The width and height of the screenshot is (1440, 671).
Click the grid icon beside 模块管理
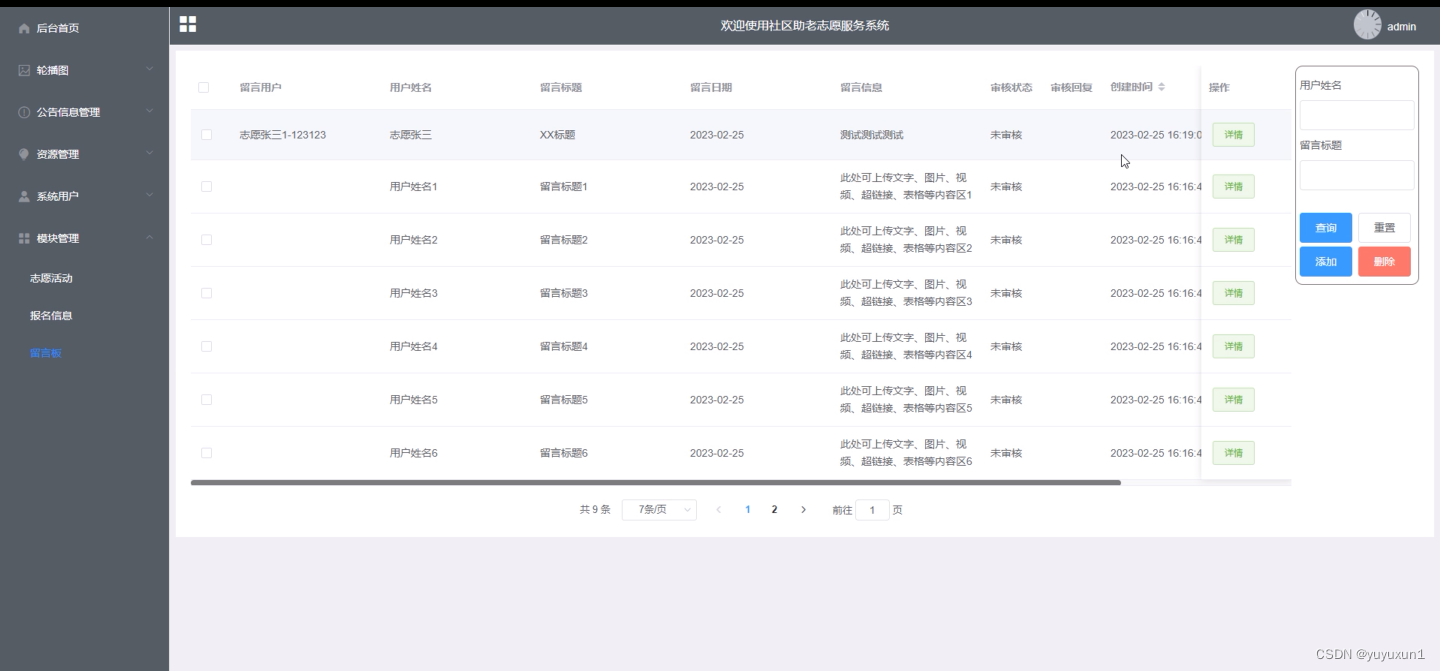click(24, 238)
